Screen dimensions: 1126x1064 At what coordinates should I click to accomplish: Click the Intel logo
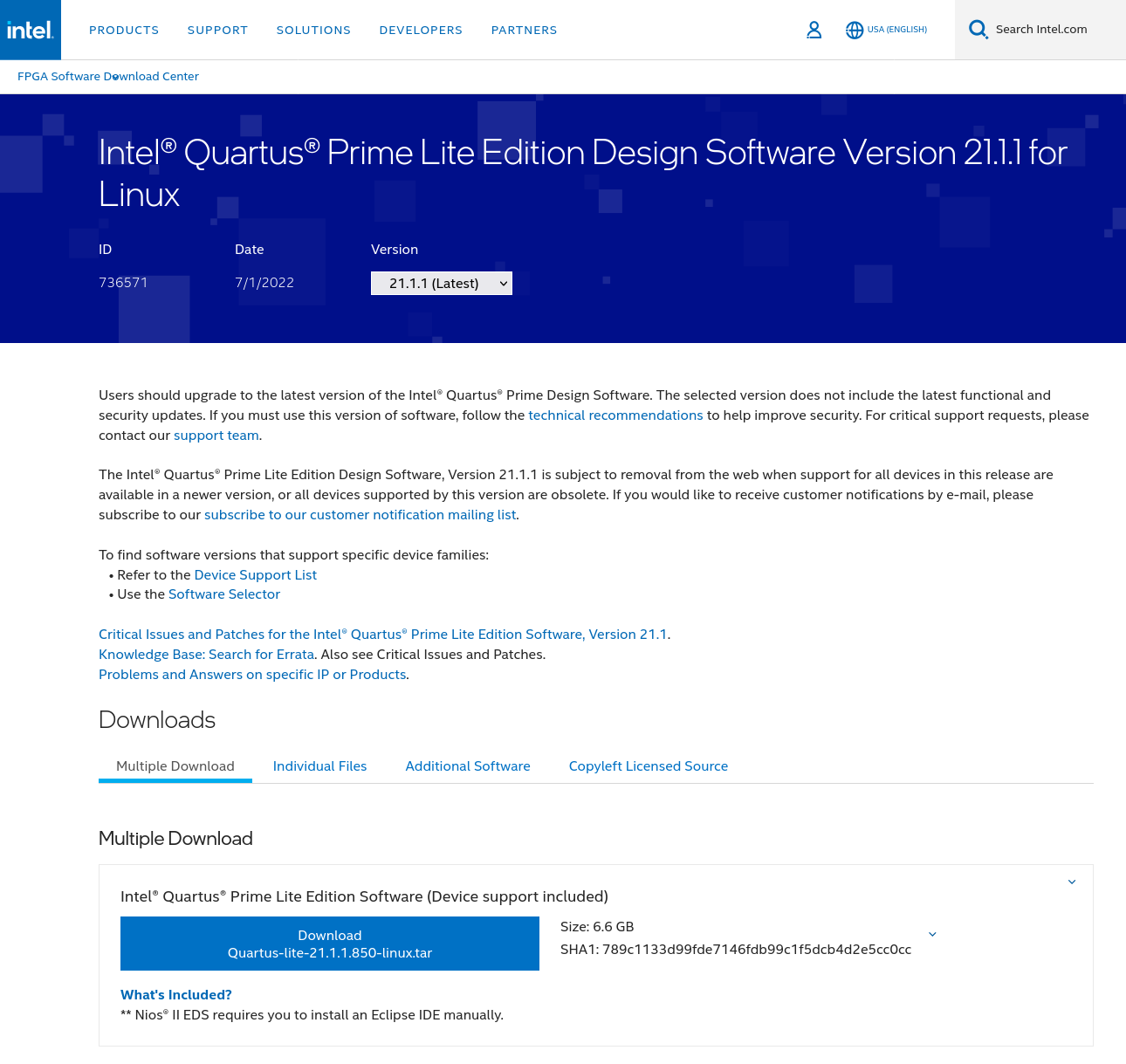[30, 29]
